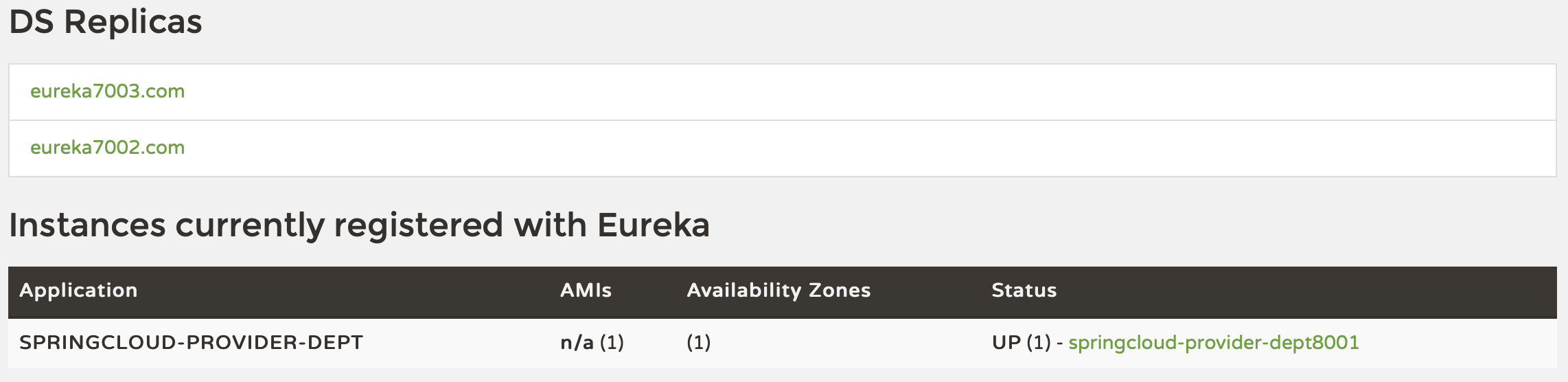The height and width of the screenshot is (382, 1568).
Task: Click the Status column header
Action: [x=1024, y=291]
